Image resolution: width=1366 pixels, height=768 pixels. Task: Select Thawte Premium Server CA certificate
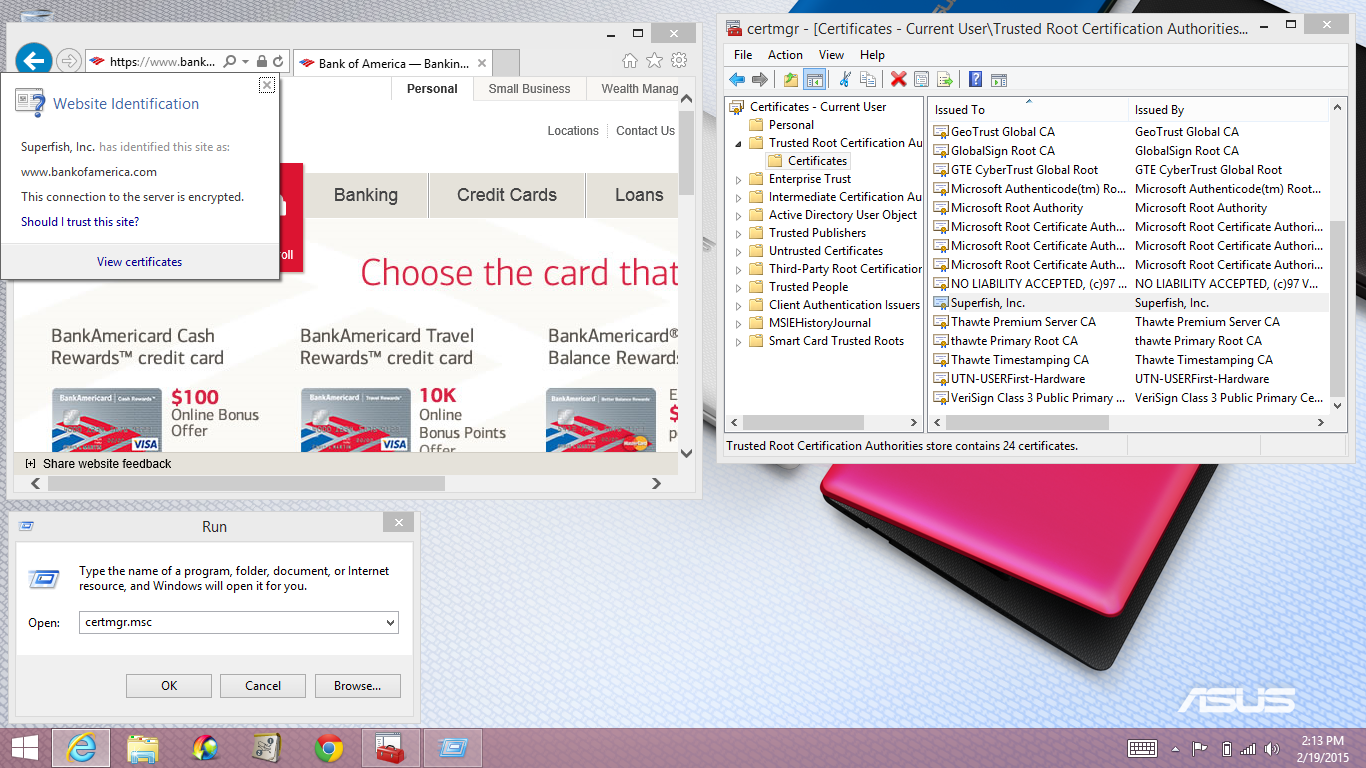[x=1130, y=322]
